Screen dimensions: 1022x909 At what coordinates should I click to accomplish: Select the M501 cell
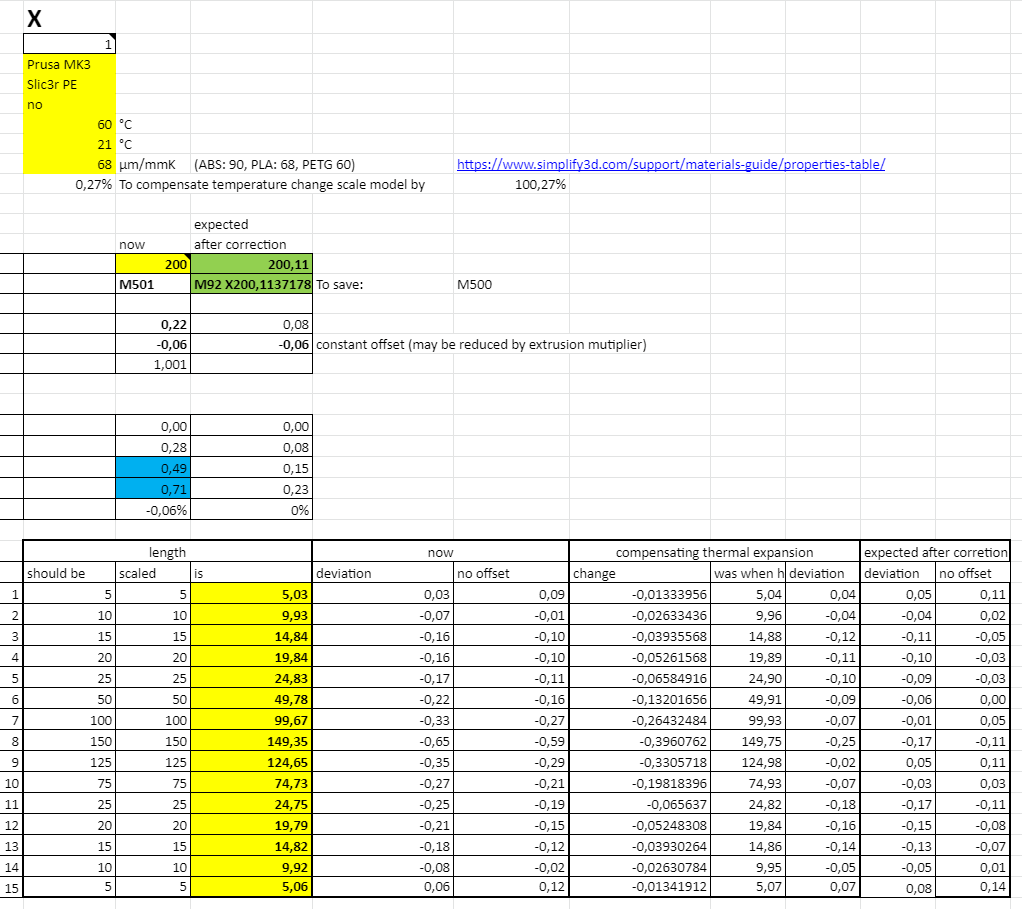click(x=153, y=284)
